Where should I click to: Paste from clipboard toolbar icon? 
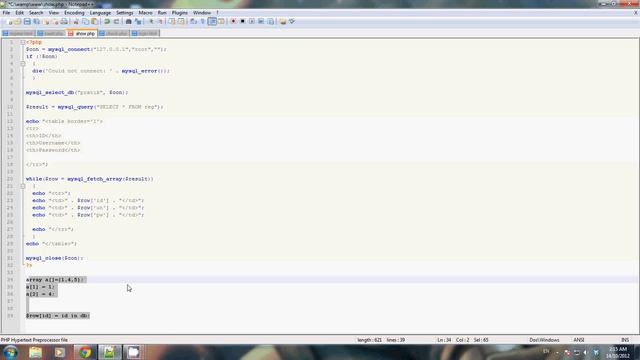(94, 21)
